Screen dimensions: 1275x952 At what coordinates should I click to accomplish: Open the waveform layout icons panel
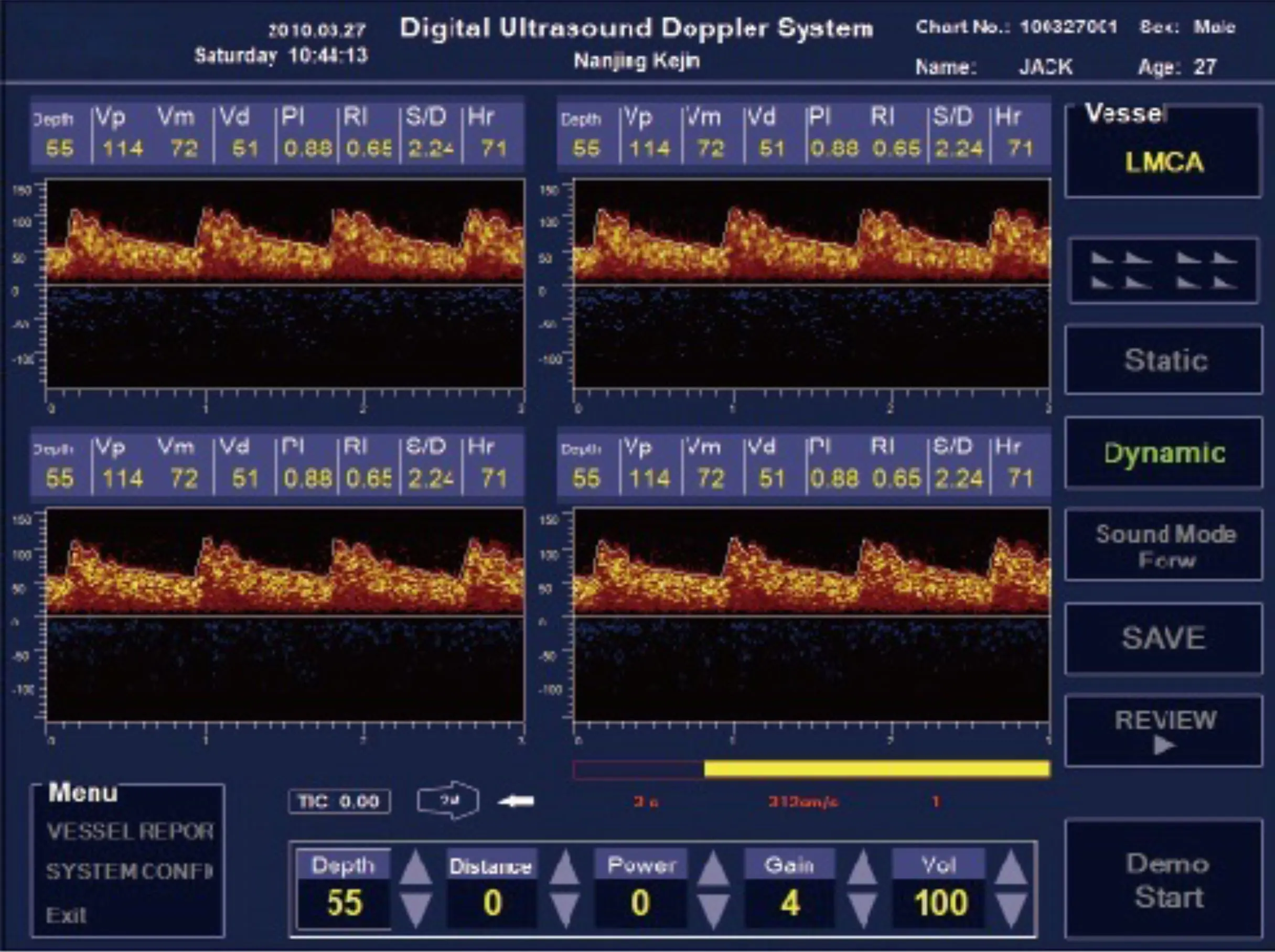click(1163, 271)
